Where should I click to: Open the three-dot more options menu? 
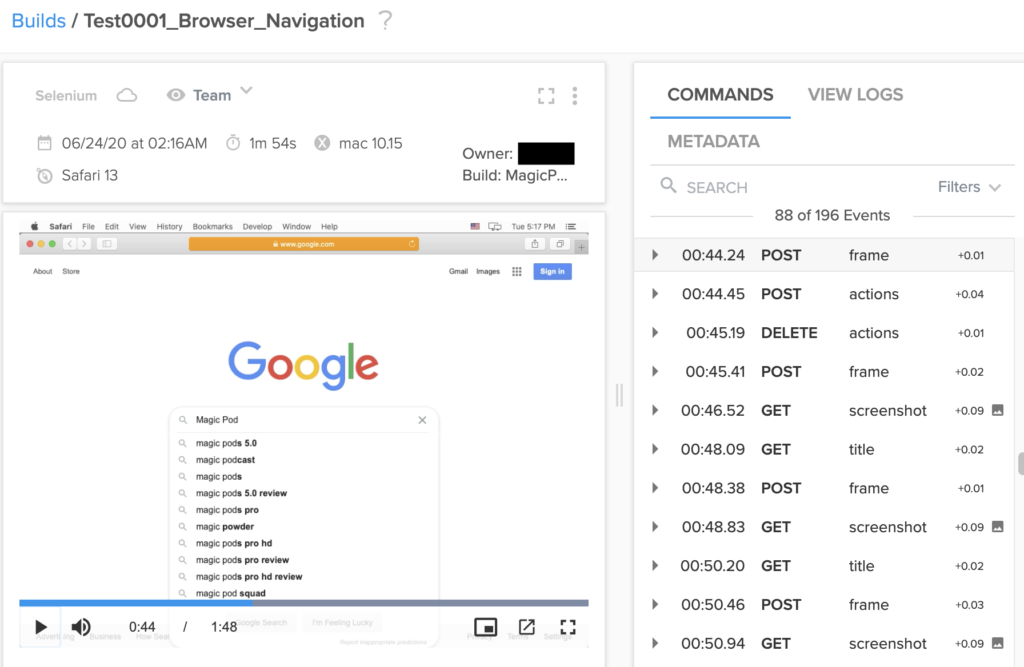(x=575, y=96)
